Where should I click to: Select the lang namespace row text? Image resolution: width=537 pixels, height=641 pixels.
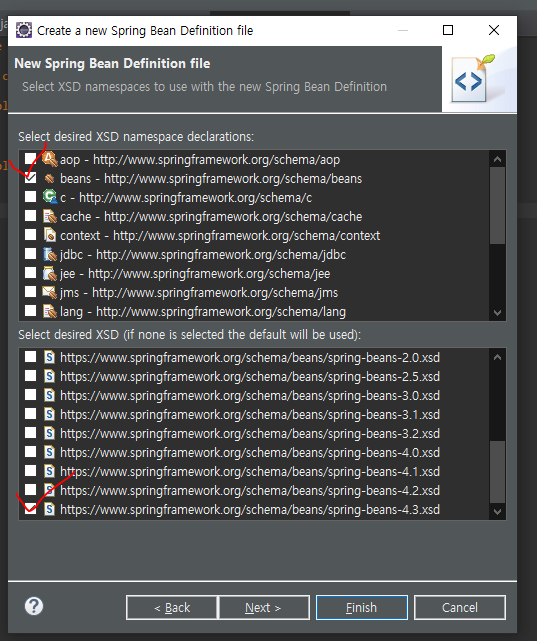point(203,312)
